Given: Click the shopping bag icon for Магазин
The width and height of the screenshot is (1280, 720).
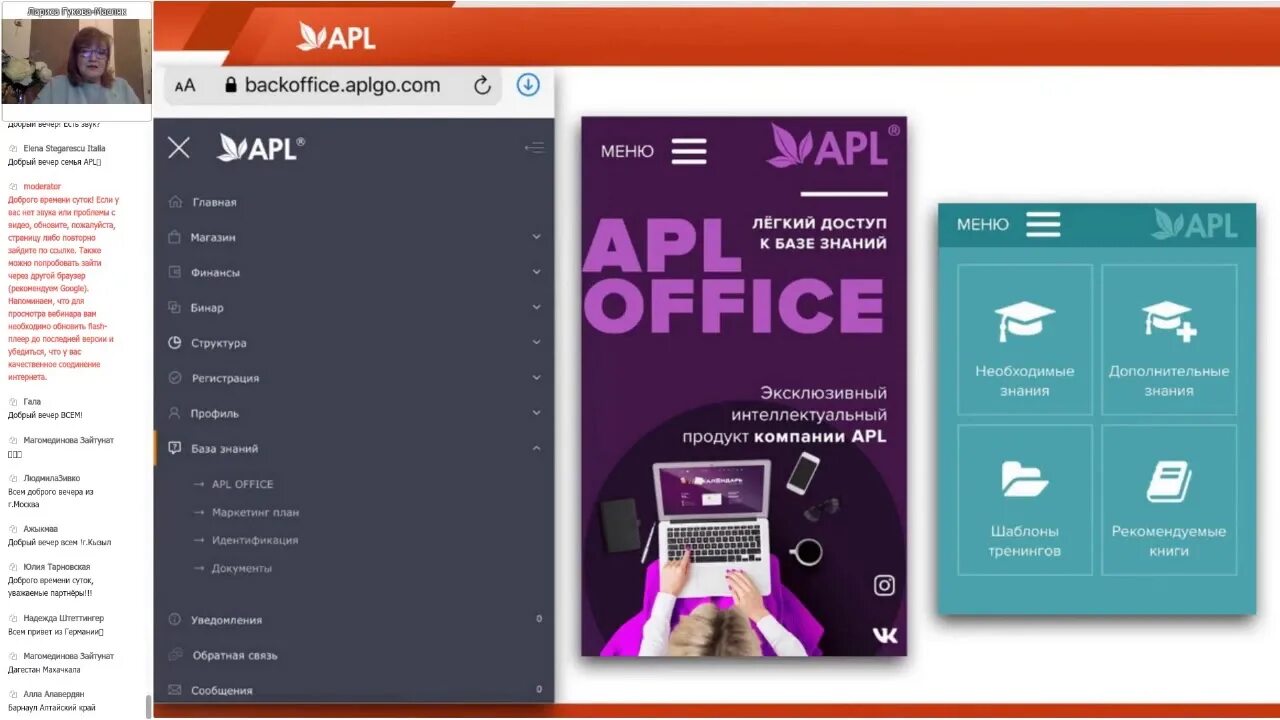Looking at the screenshot, I should click(x=175, y=237).
